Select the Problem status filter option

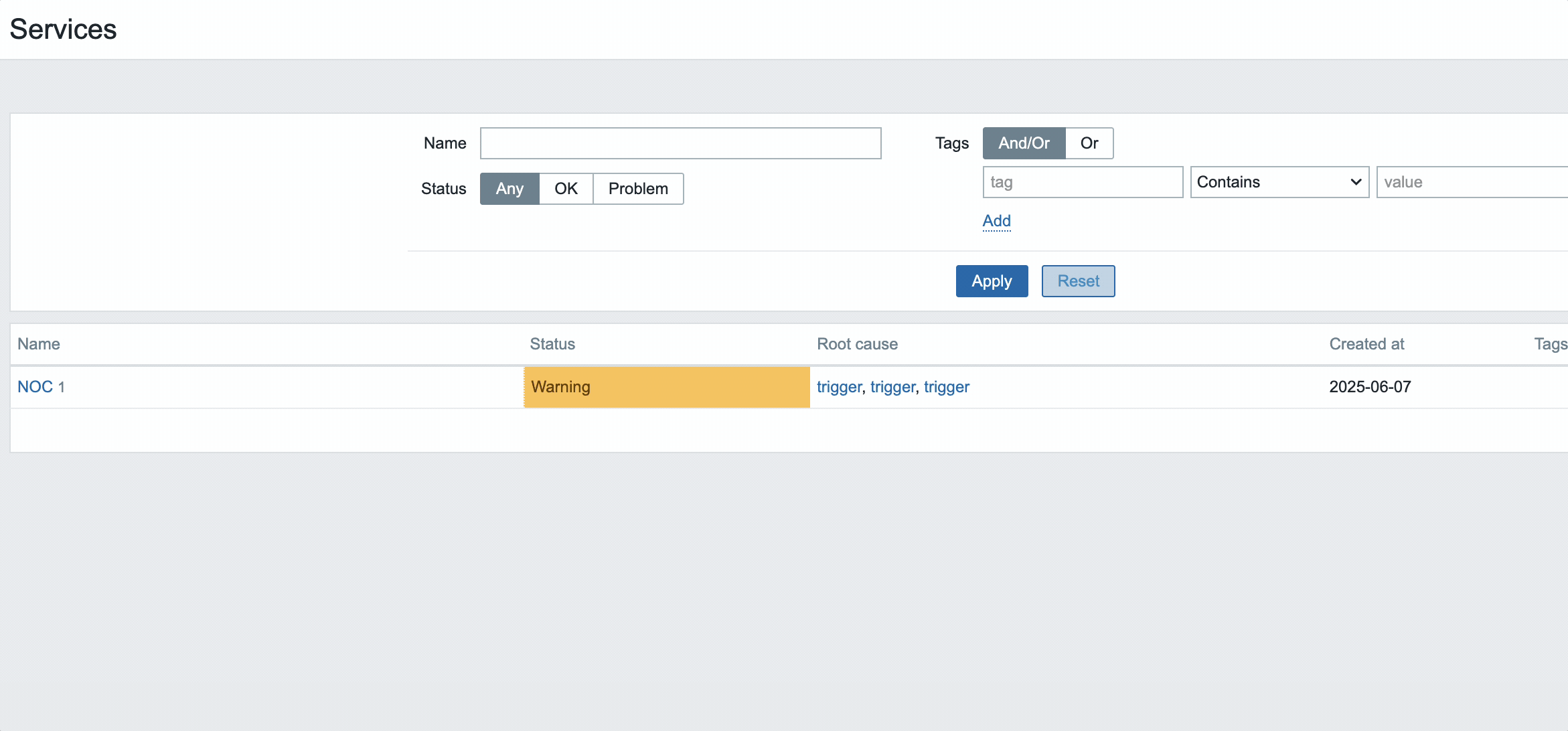637,189
